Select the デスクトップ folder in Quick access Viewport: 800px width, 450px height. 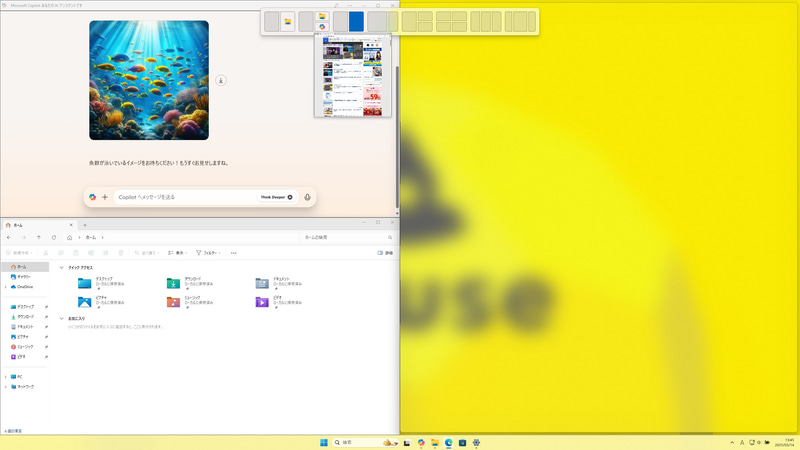(102, 283)
